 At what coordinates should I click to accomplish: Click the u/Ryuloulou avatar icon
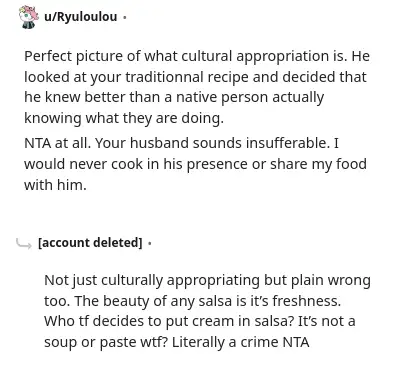pyautogui.click(x=29, y=17)
